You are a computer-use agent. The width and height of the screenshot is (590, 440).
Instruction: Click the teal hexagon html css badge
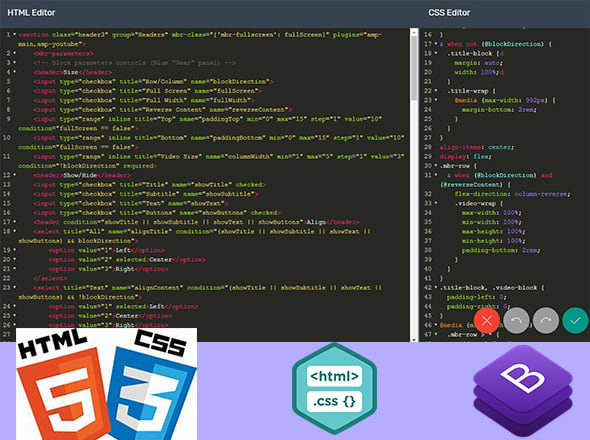click(x=334, y=388)
